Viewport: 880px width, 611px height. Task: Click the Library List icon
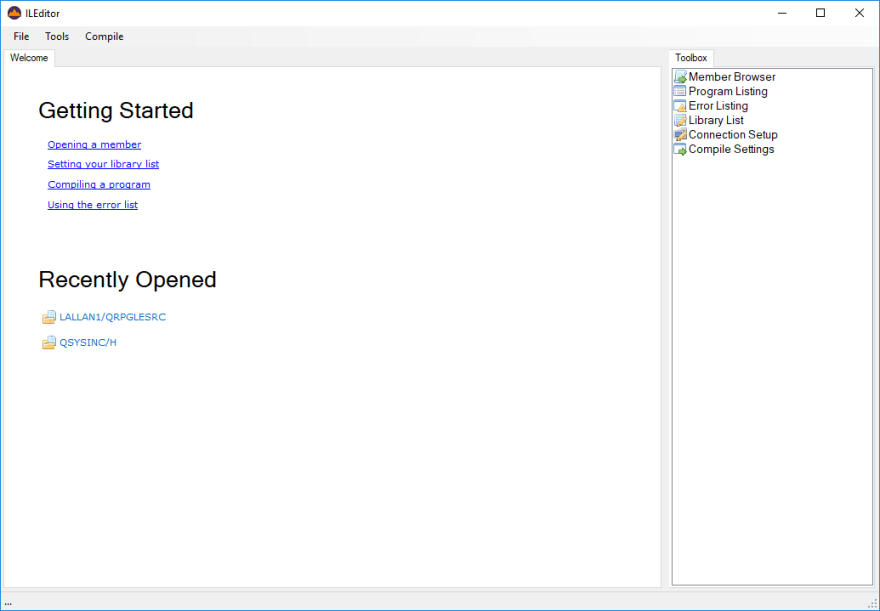pos(680,121)
